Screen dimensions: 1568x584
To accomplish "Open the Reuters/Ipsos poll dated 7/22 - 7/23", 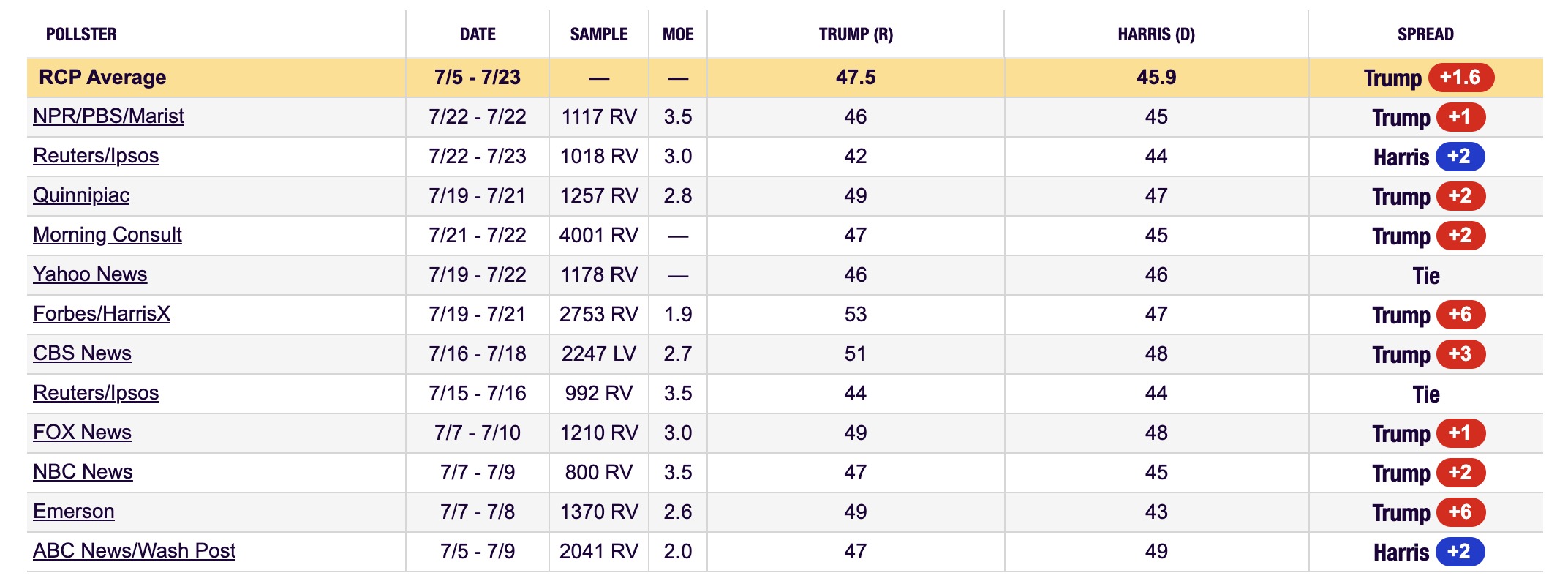I will click(96, 156).
